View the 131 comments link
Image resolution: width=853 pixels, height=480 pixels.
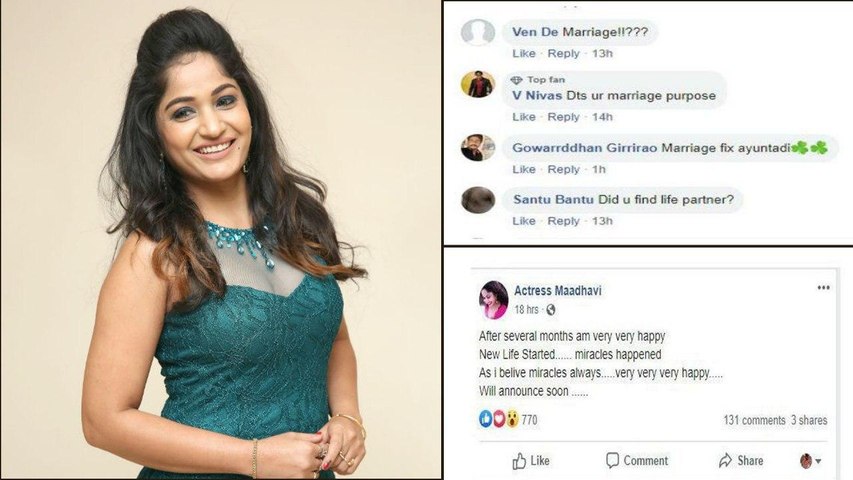754,420
